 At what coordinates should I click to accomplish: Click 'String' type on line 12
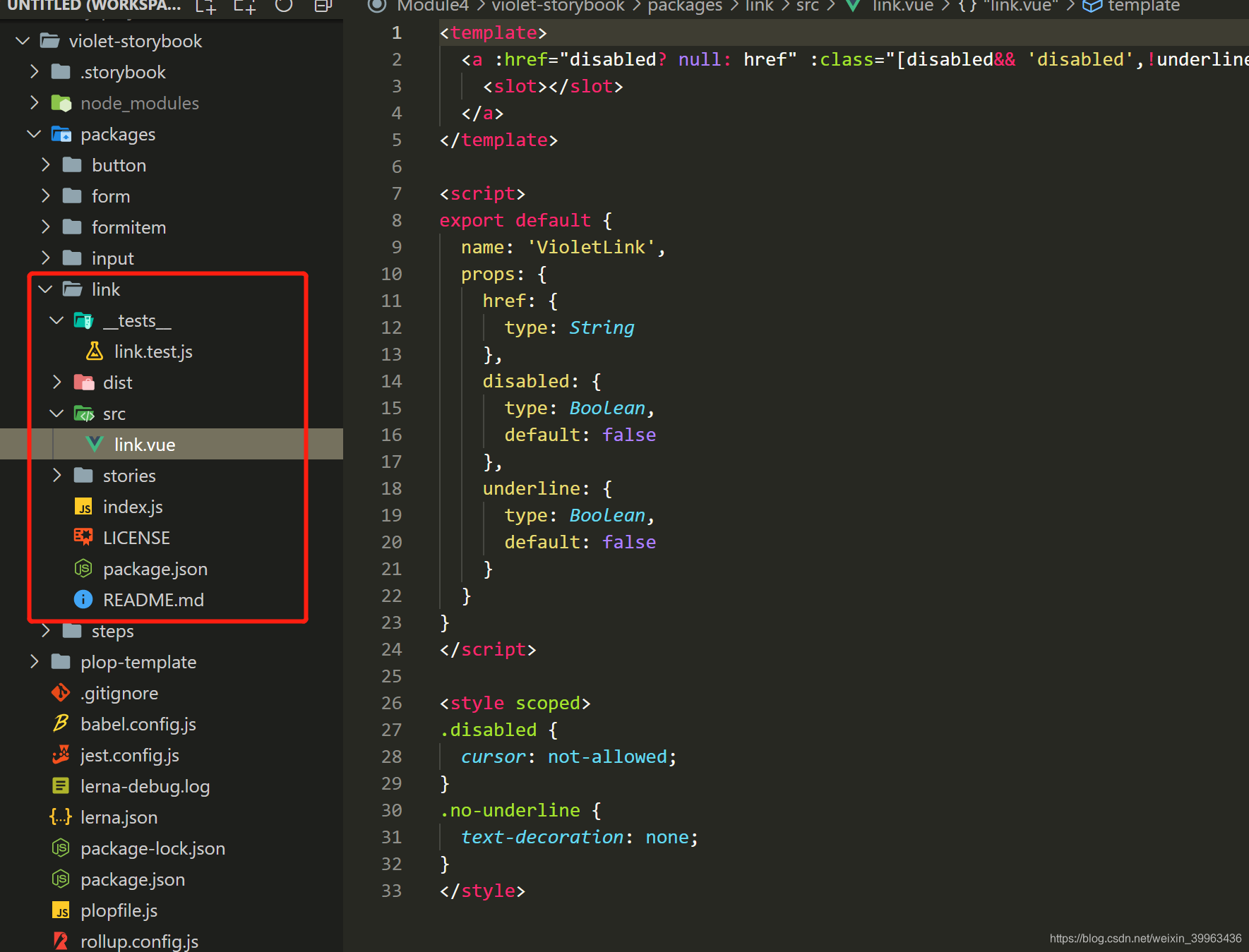[602, 327]
